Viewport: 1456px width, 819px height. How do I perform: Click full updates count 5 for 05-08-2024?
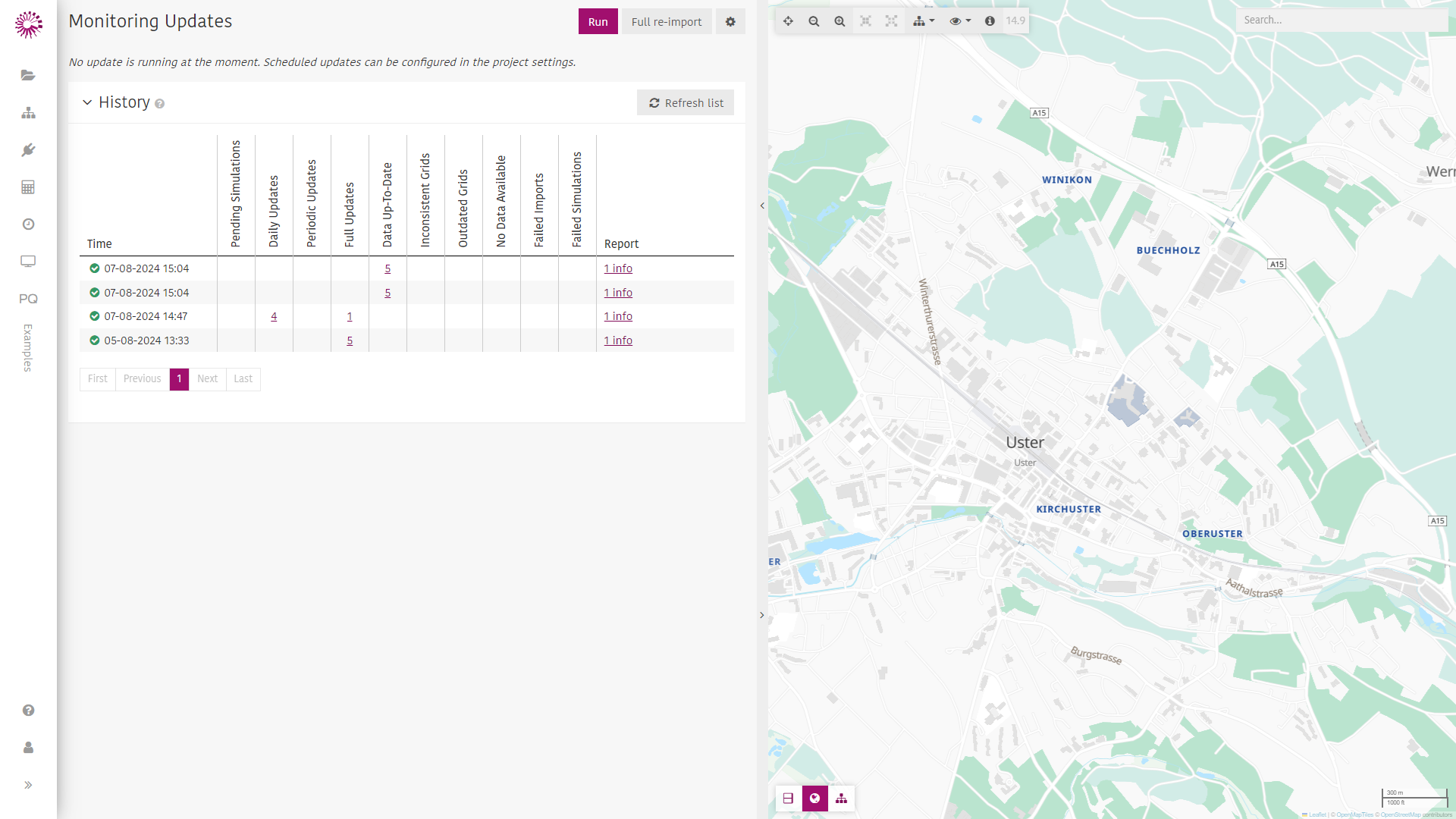[350, 340]
